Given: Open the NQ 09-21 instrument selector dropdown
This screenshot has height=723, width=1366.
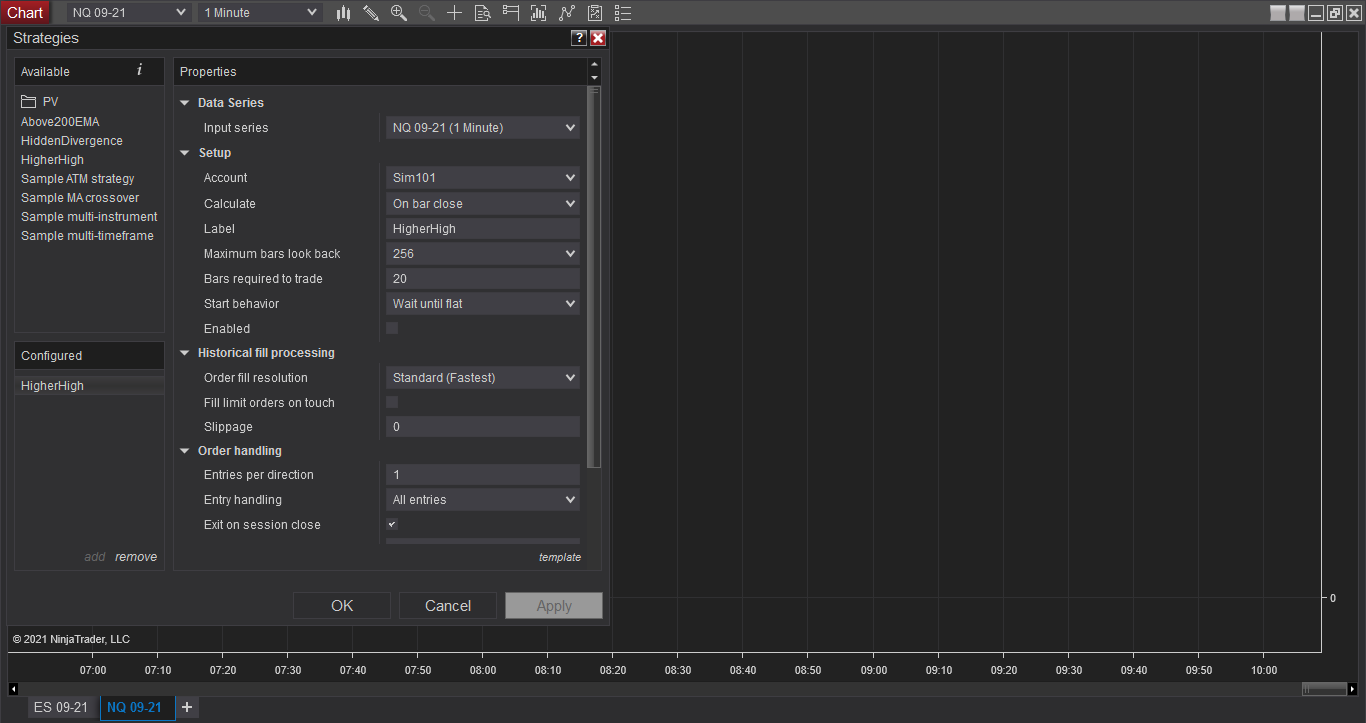Looking at the screenshot, I should pos(129,13).
